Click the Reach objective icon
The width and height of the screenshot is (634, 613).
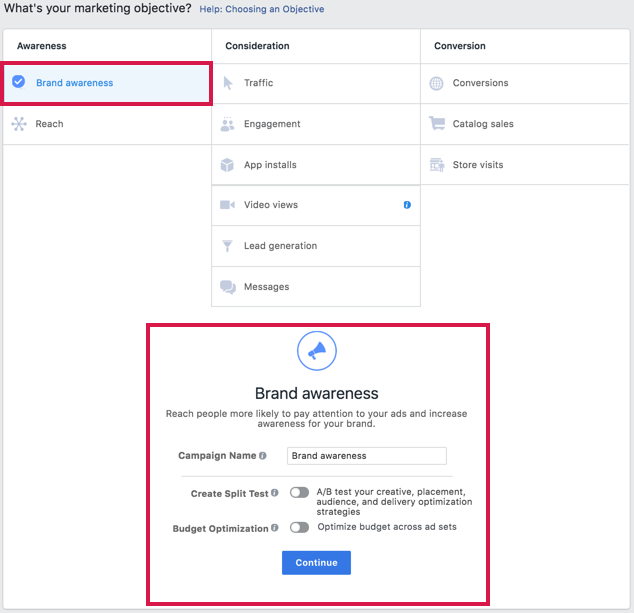[x=18, y=124]
